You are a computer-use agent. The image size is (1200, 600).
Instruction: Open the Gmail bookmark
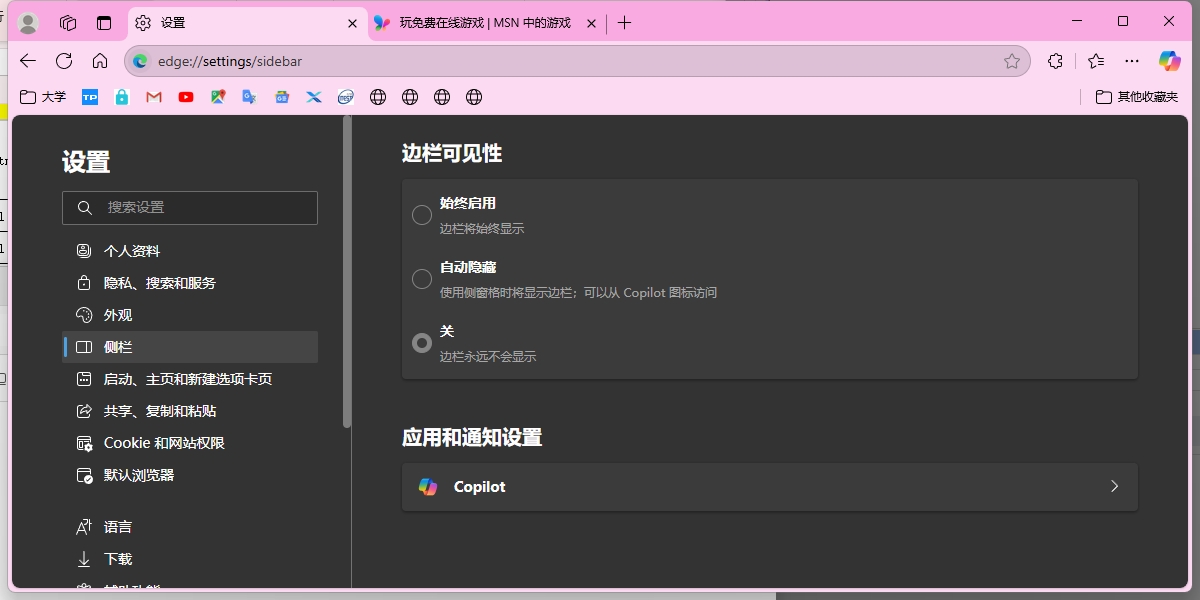point(154,97)
